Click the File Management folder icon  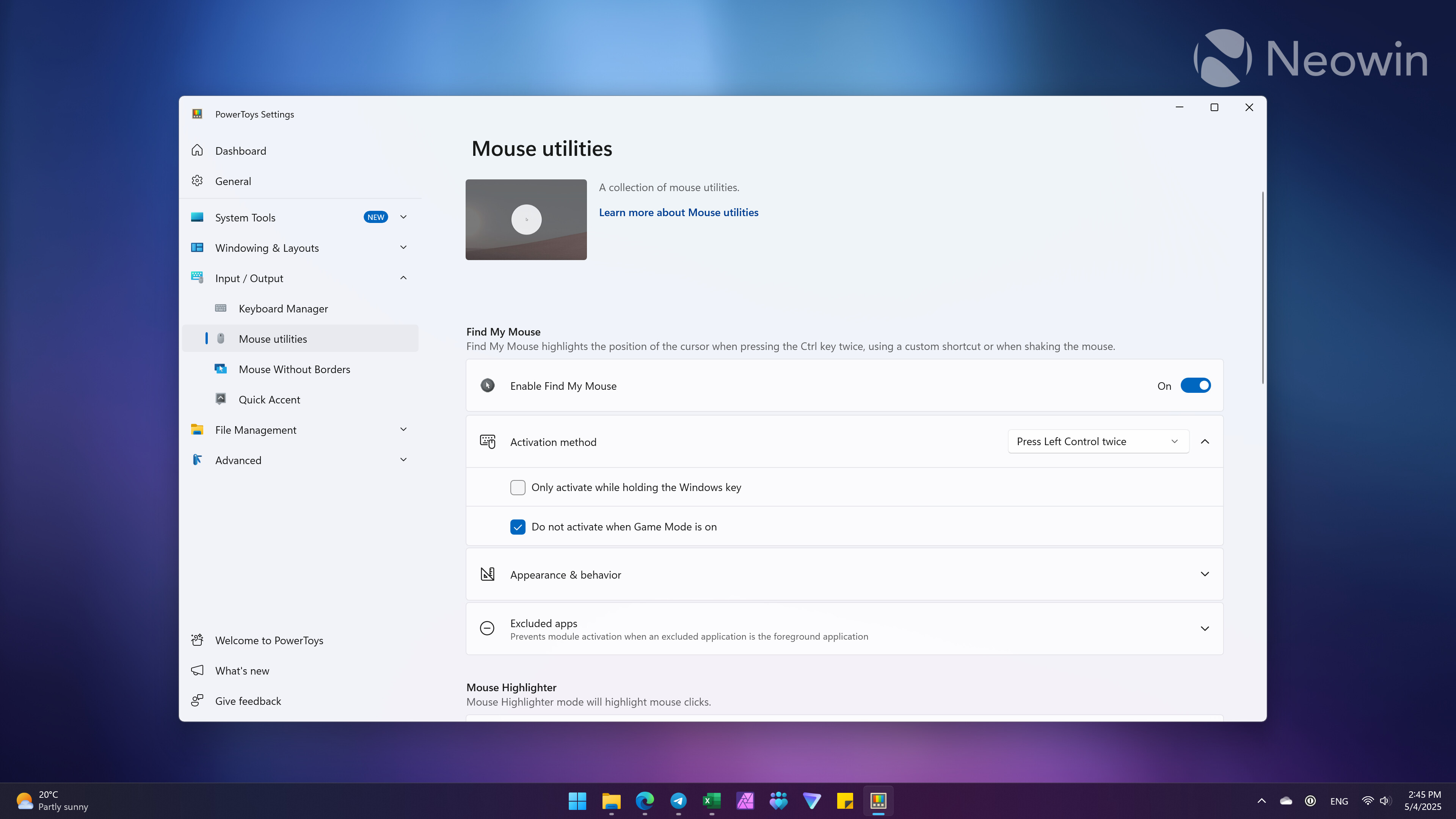(197, 430)
